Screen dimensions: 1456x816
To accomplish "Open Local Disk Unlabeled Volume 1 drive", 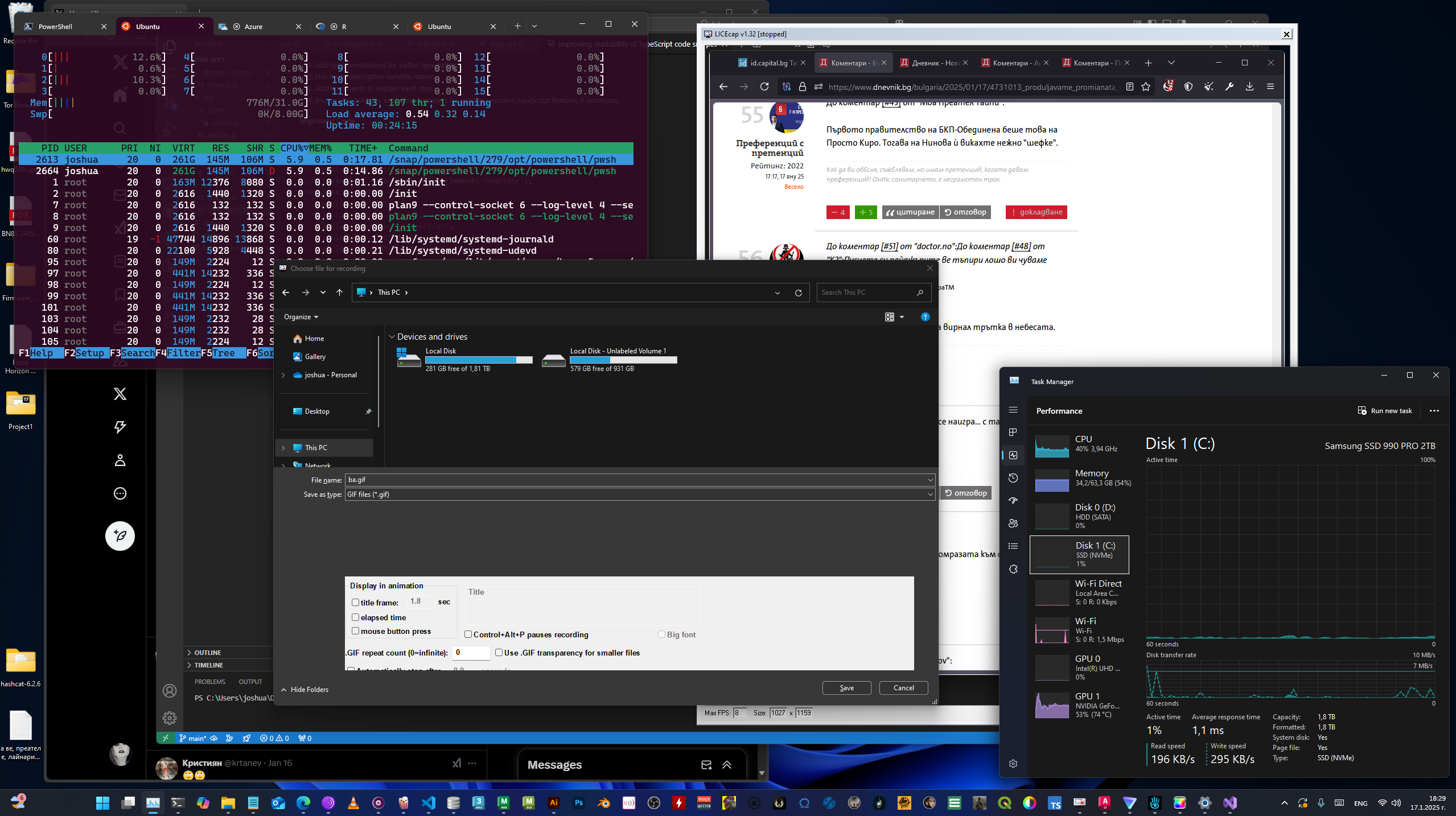I will tap(610, 360).
